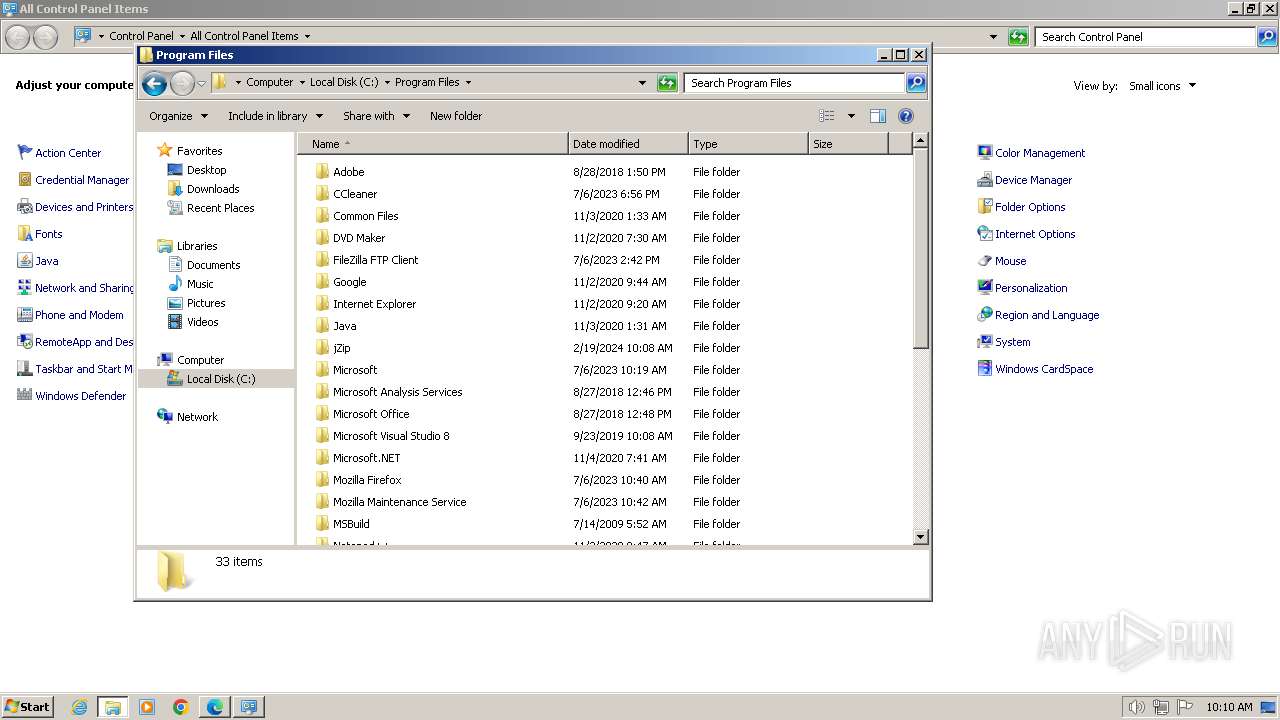
Task: Sort by Date modified column
Action: [x=628, y=144]
